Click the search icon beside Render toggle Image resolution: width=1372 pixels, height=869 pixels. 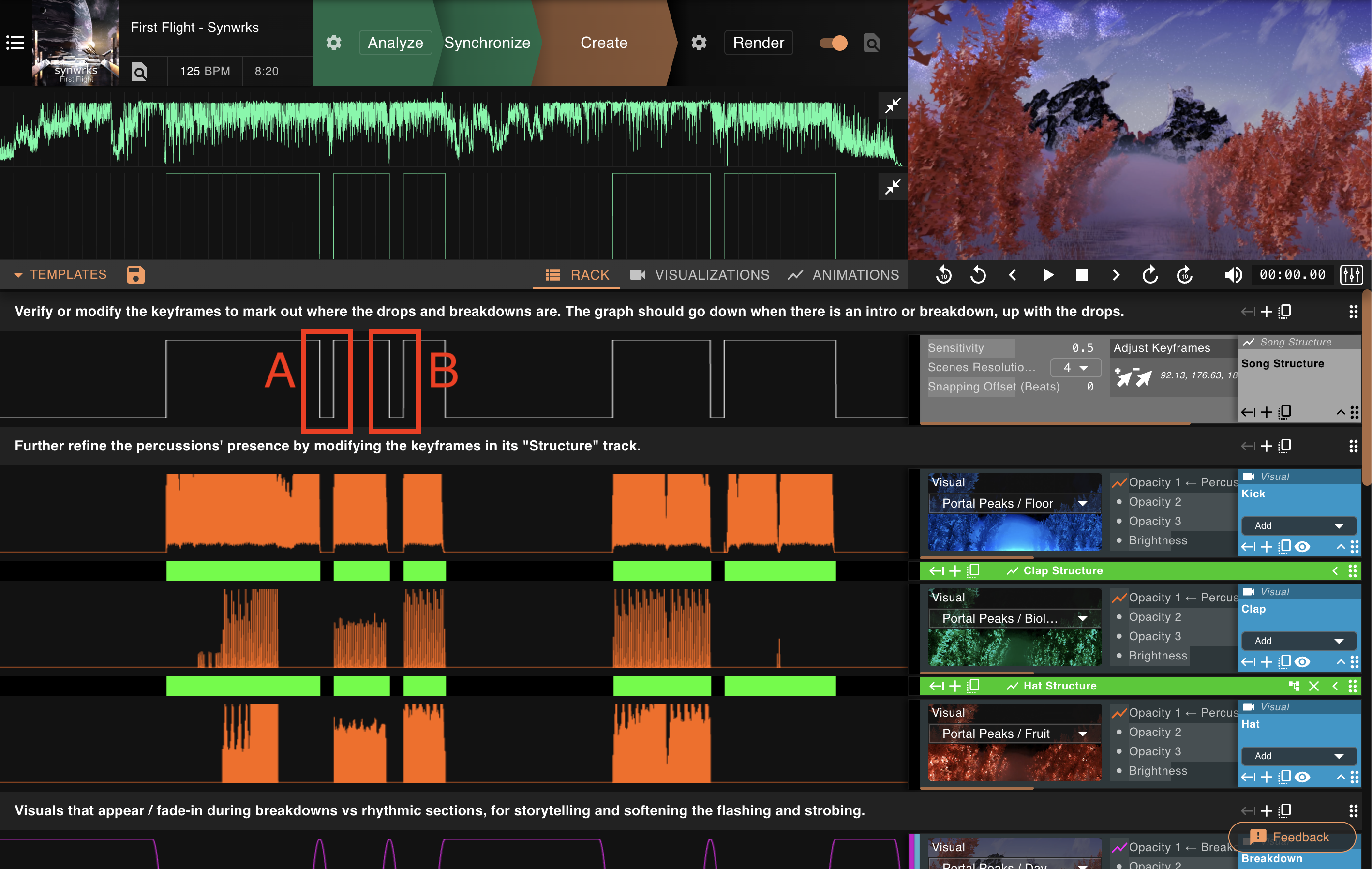tap(872, 43)
